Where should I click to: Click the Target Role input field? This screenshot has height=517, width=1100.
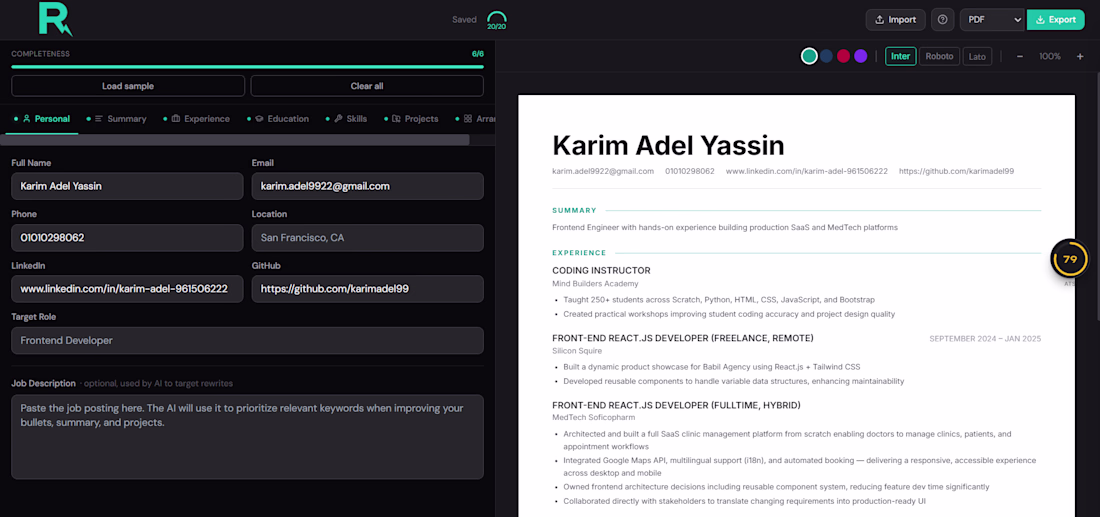248,340
